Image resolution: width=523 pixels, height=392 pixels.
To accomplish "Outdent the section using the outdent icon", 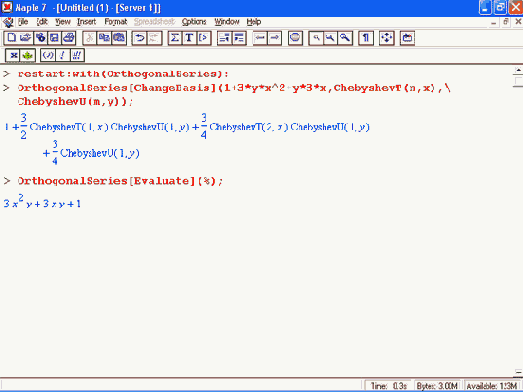I will tap(224, 38).
